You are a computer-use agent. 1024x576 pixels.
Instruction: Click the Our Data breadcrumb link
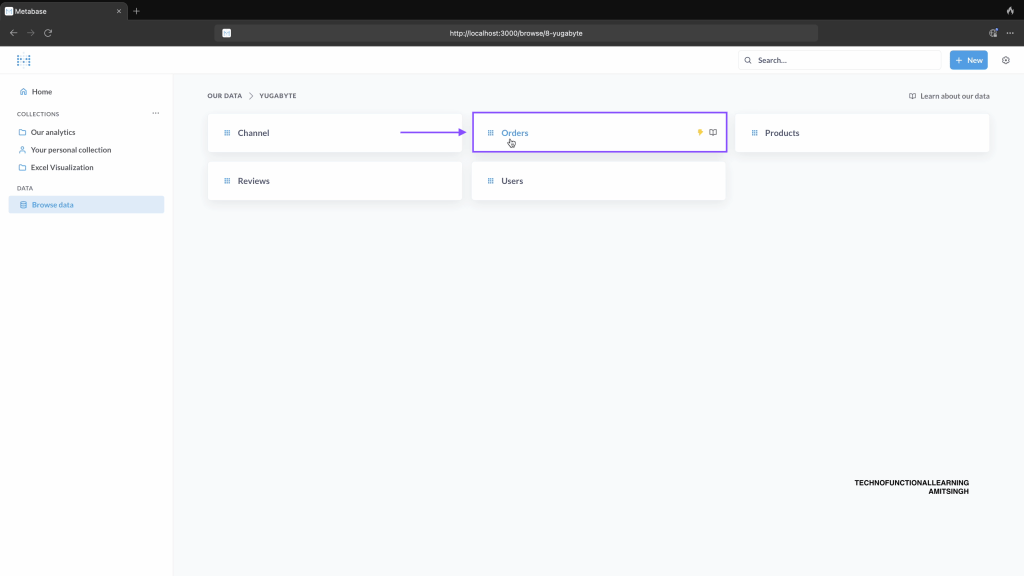[x=224, y=96]
